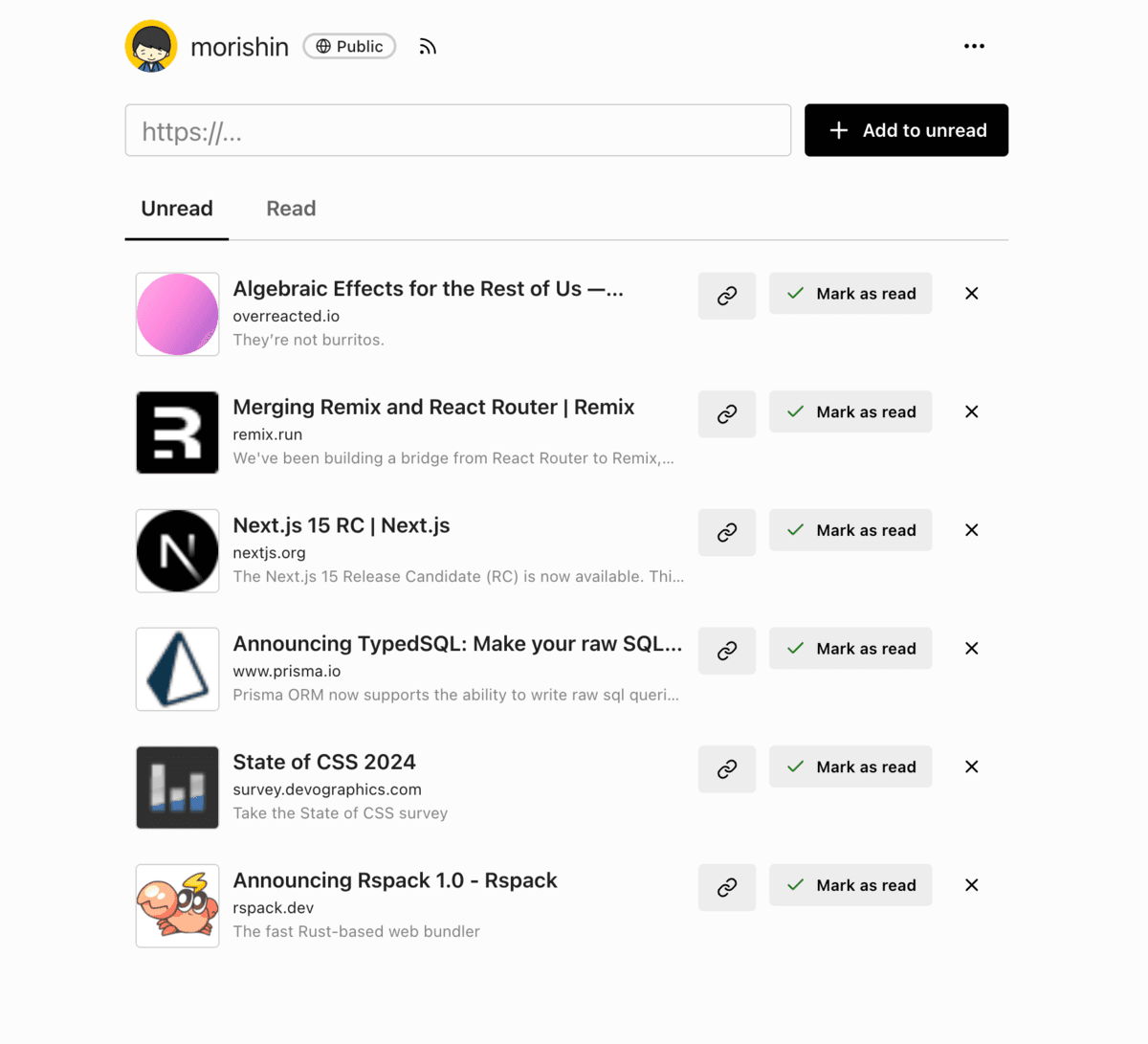Open the three-dot more options menu

pos(974,46)
